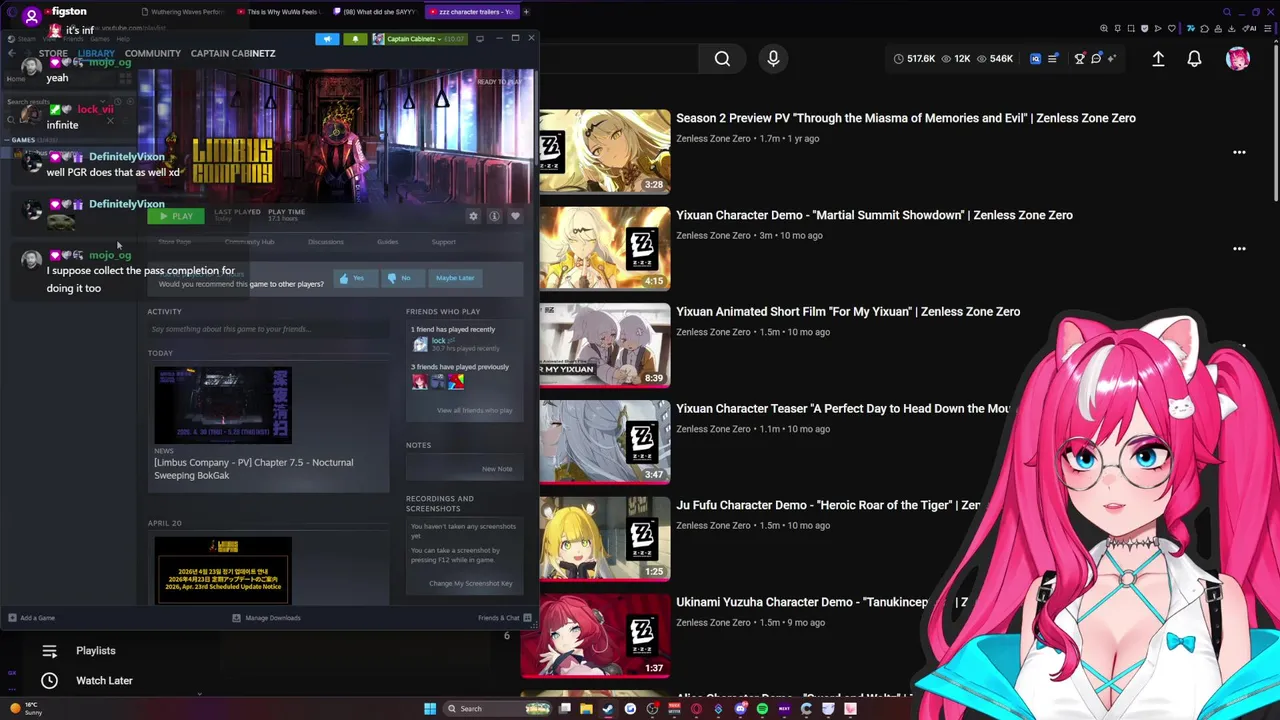Open Yixuan Animated Short Film thumbnail

click(604, 345)
